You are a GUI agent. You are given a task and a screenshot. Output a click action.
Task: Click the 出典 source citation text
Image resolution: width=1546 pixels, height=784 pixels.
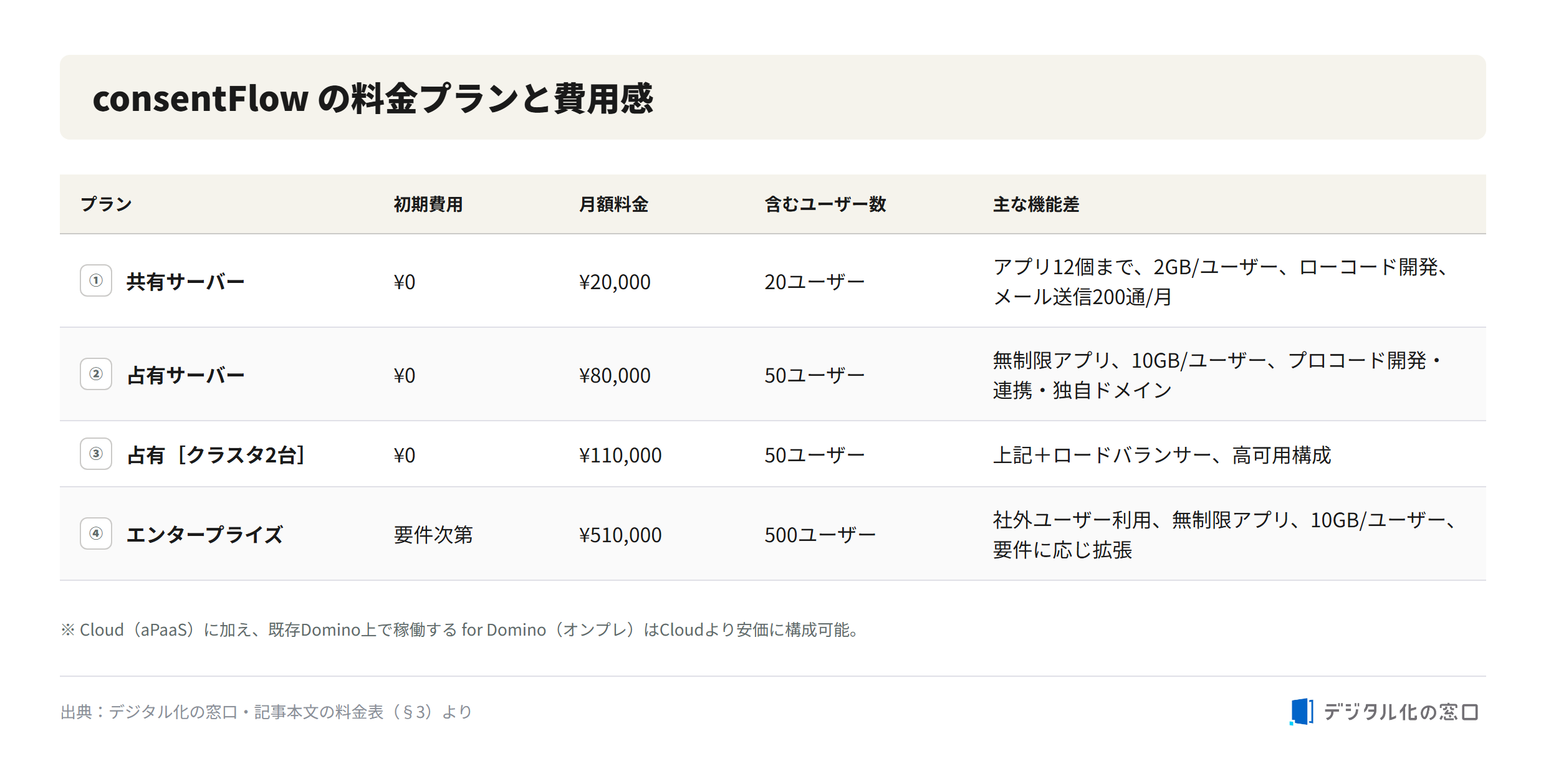266,712
